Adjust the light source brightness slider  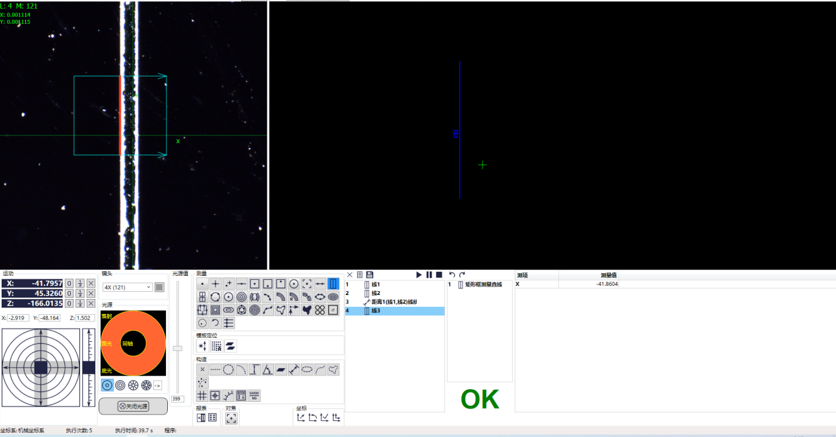coord(178,348)
